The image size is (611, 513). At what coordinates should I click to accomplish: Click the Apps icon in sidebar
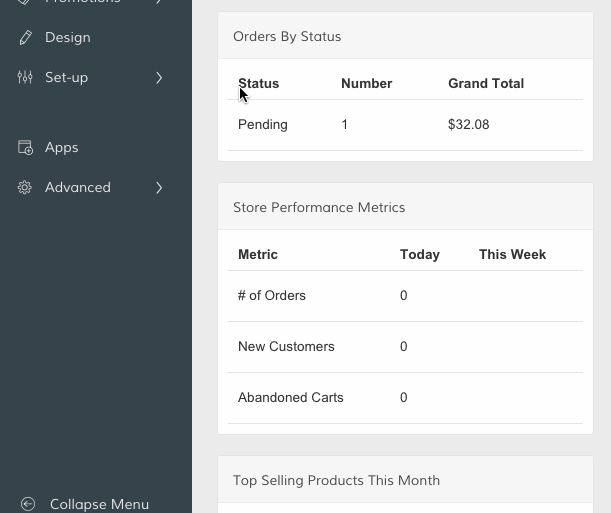pyautogui.click(x=25, y=147)
